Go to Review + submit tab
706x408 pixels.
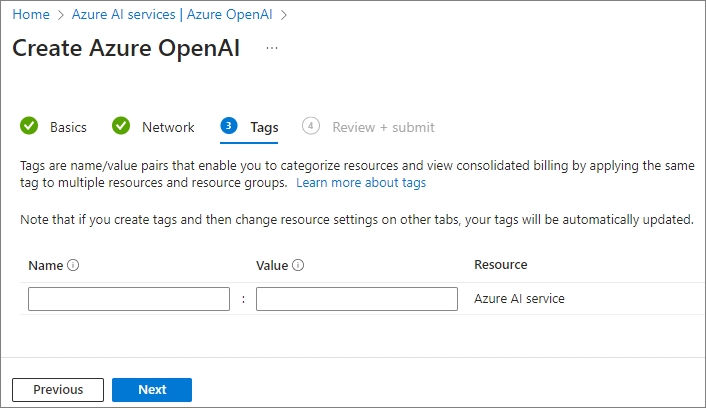point(383,127)
